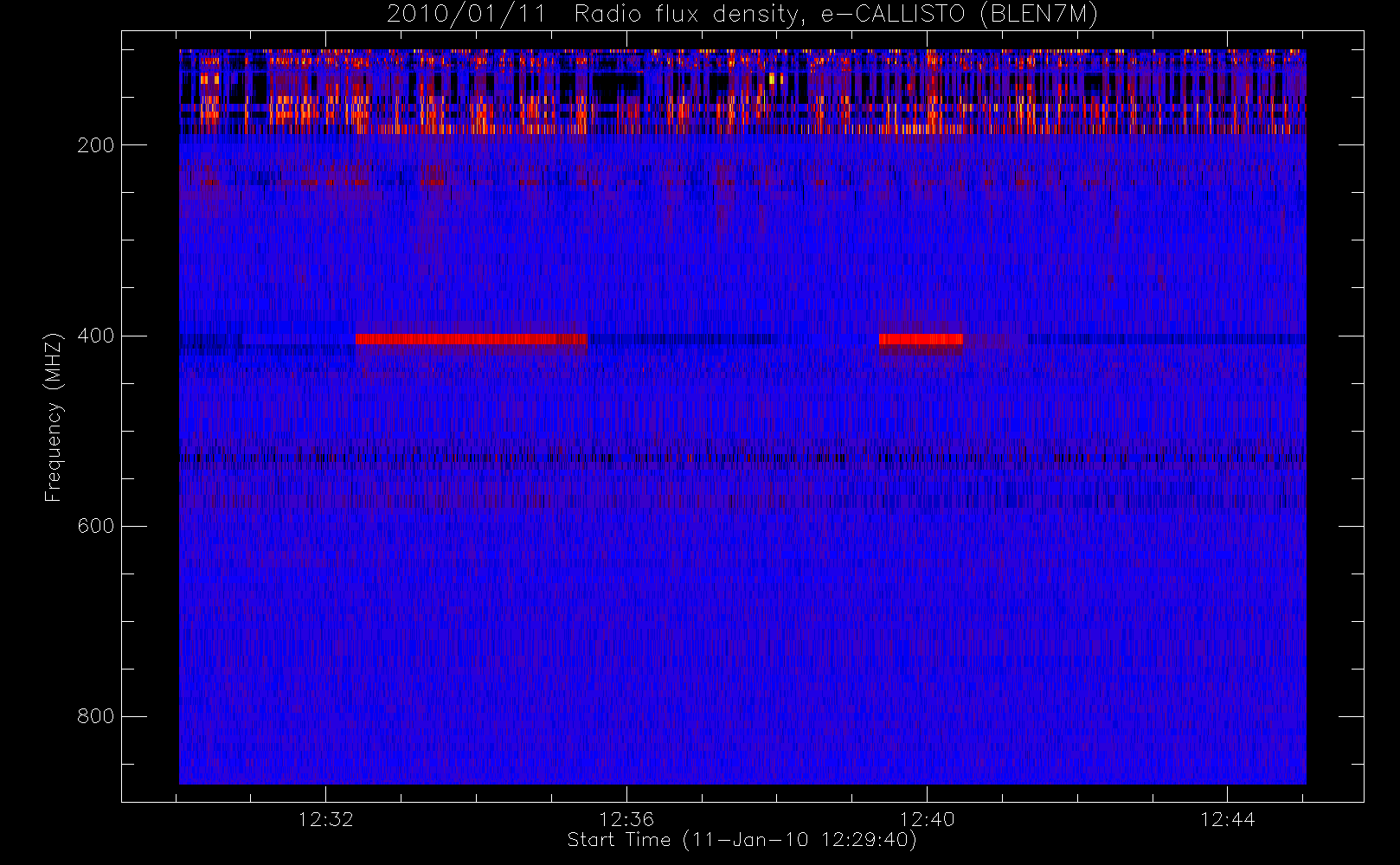Click the long red burst band near 400 MHz
The width and height of the screenshot is (1400, 865).
(x=472, y=339)
